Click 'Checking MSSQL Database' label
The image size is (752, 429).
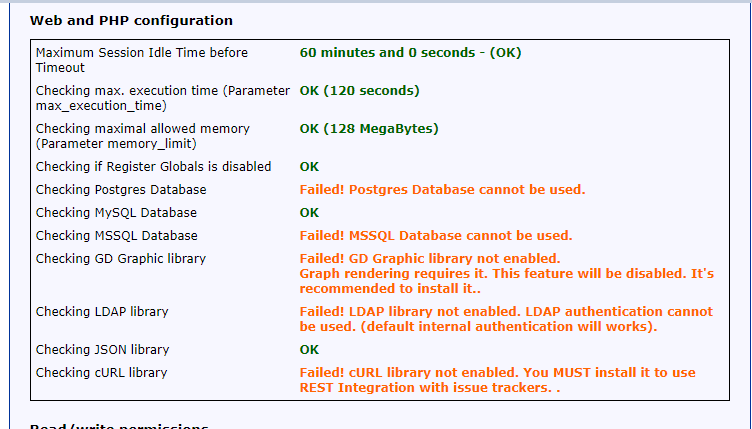tap(117, 235)
